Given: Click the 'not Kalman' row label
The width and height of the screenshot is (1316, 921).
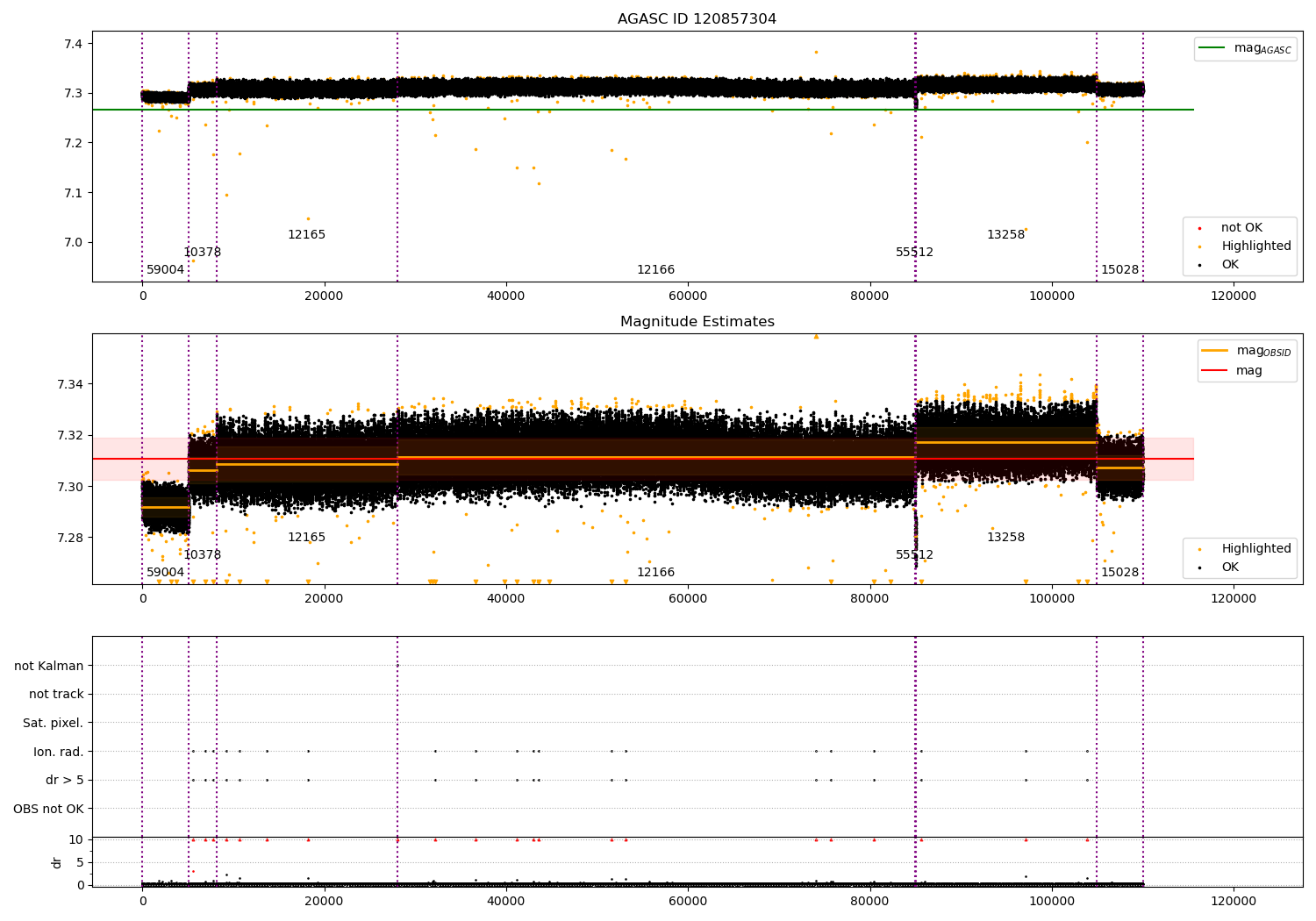Looking at the screenshot, I should (49, 667).
